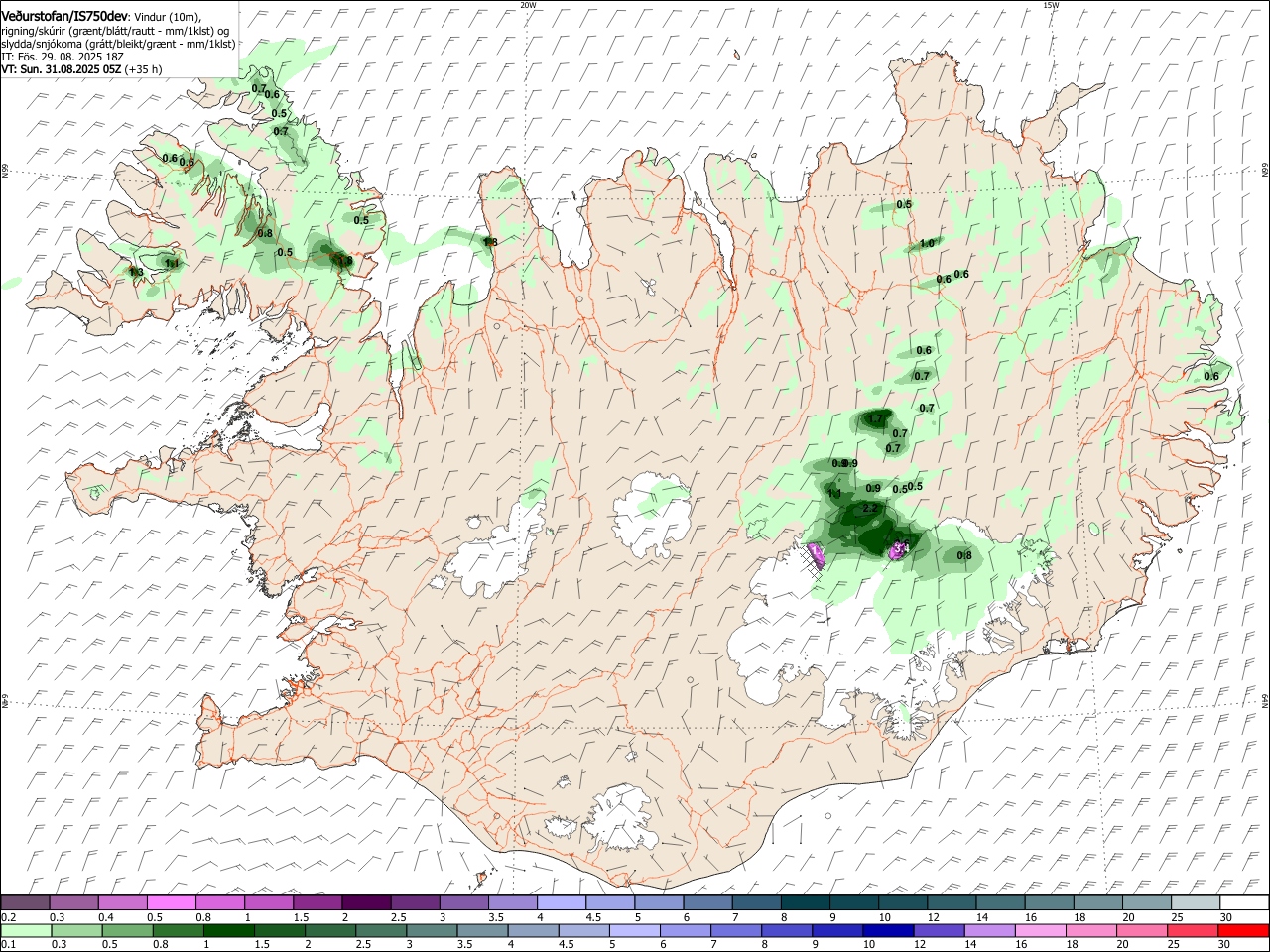This screenshot has height=952, width=1270.
Task: Click the 'rigning/skúrir' legend description line
Action: (115, 30)
